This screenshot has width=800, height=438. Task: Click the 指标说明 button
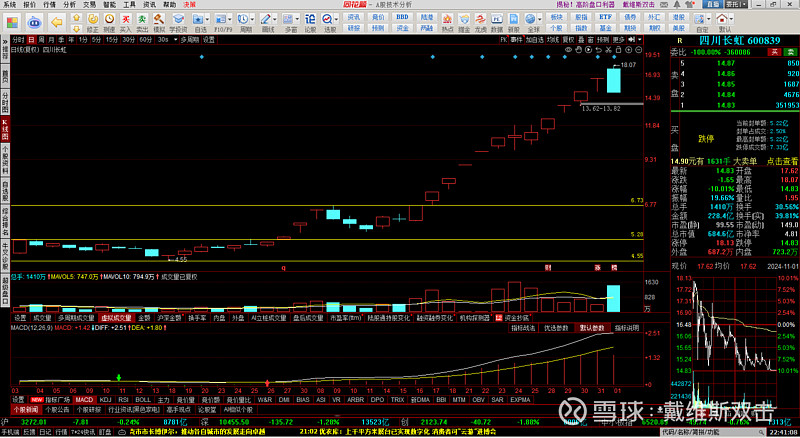coord(627,328)
